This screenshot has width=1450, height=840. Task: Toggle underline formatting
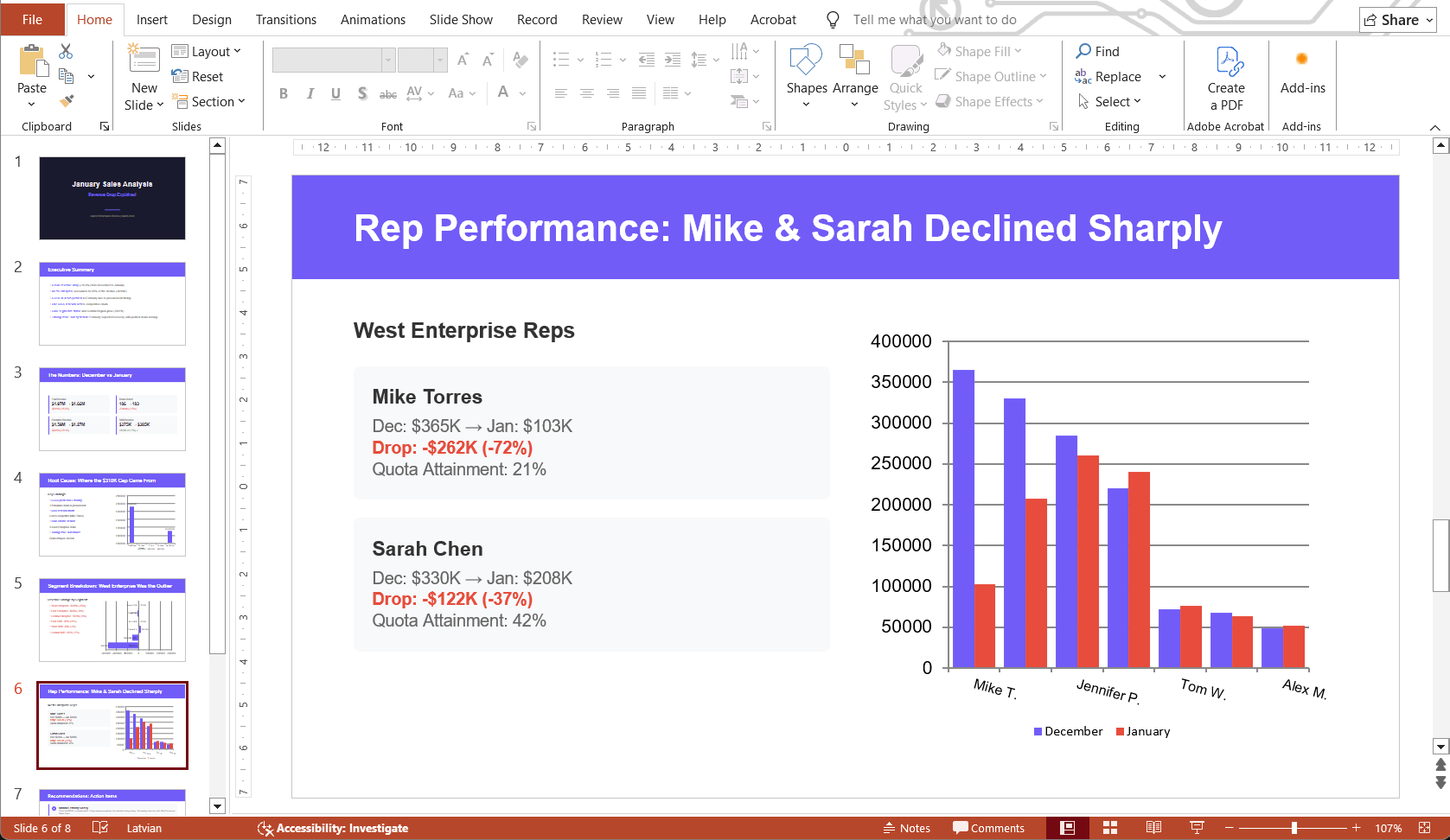pos(335,93)
